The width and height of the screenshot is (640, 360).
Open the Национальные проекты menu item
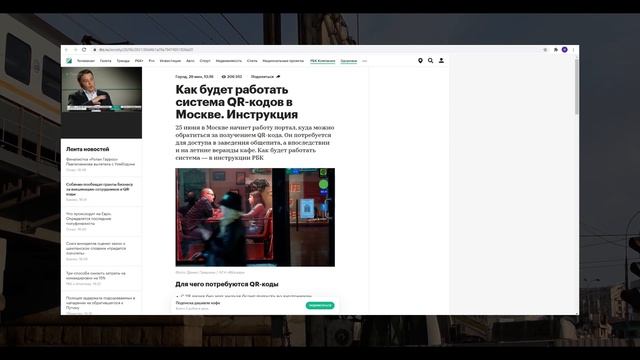283,61
